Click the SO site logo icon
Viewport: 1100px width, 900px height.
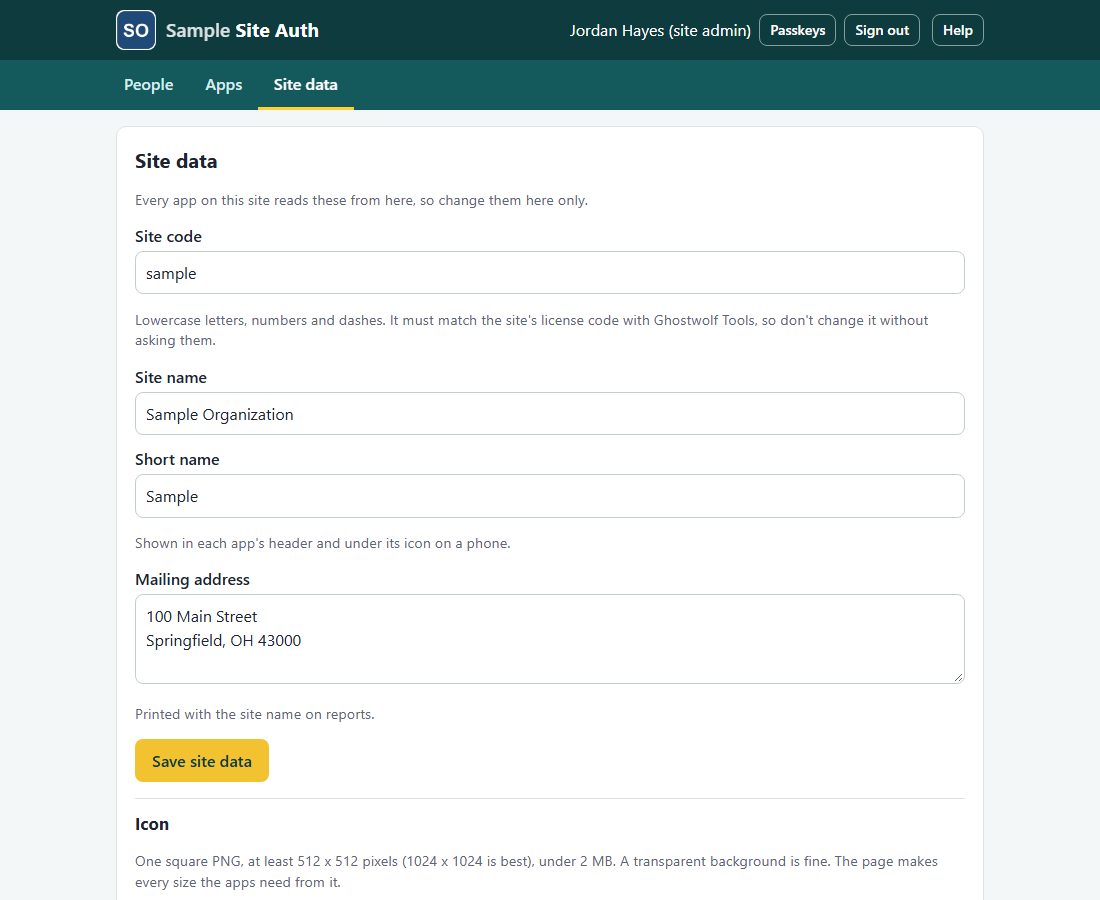(x=135, y=30)
